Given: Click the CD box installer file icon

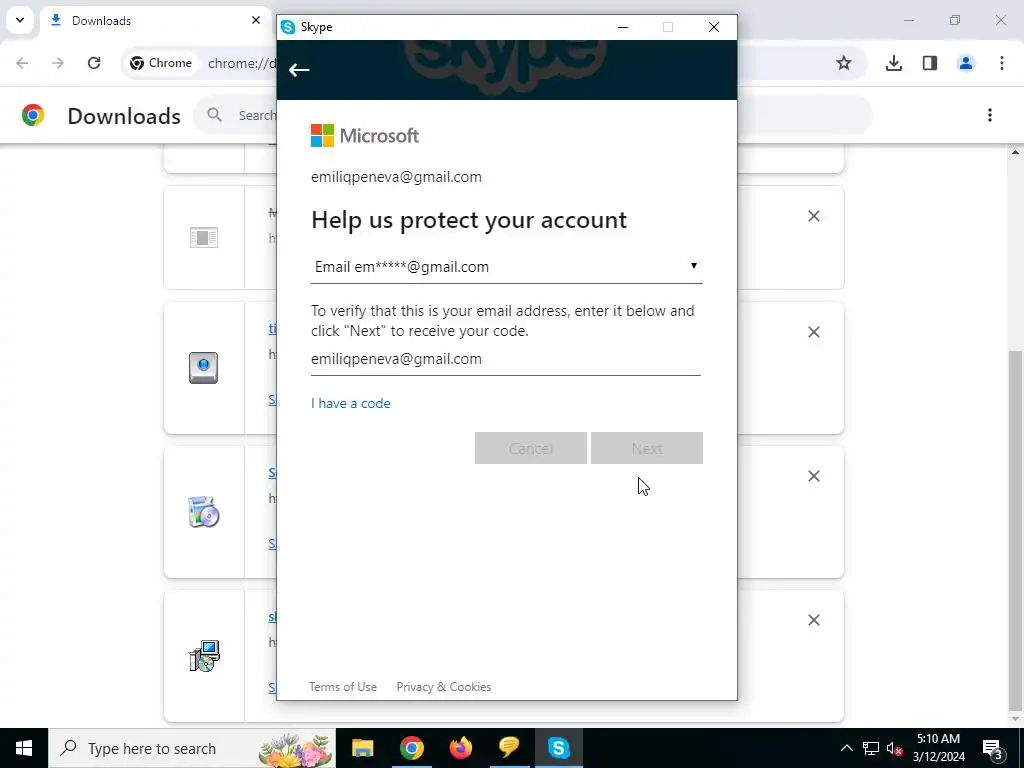Looking at the screenshot, I should [x=204, y=512].
